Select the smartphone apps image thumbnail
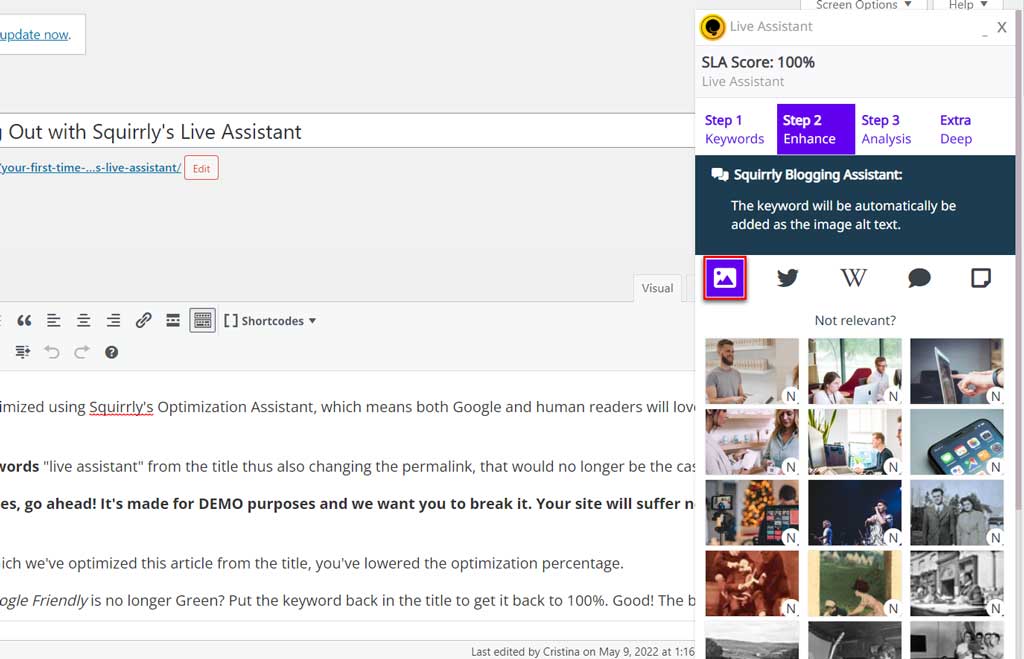The height and width of the screenshot is (659, 1024). click(956, 441)
